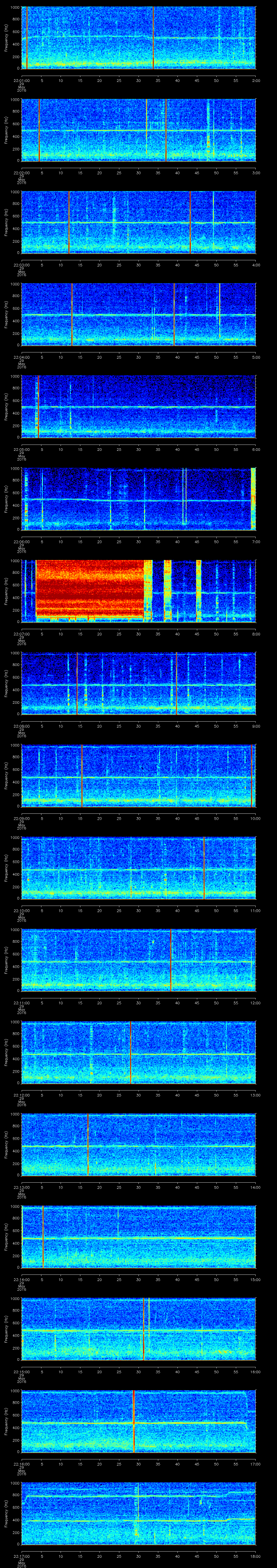Click the red vertical line in the 22:11:00 panel
277x1568 pixels.
[x=171, y=960]
